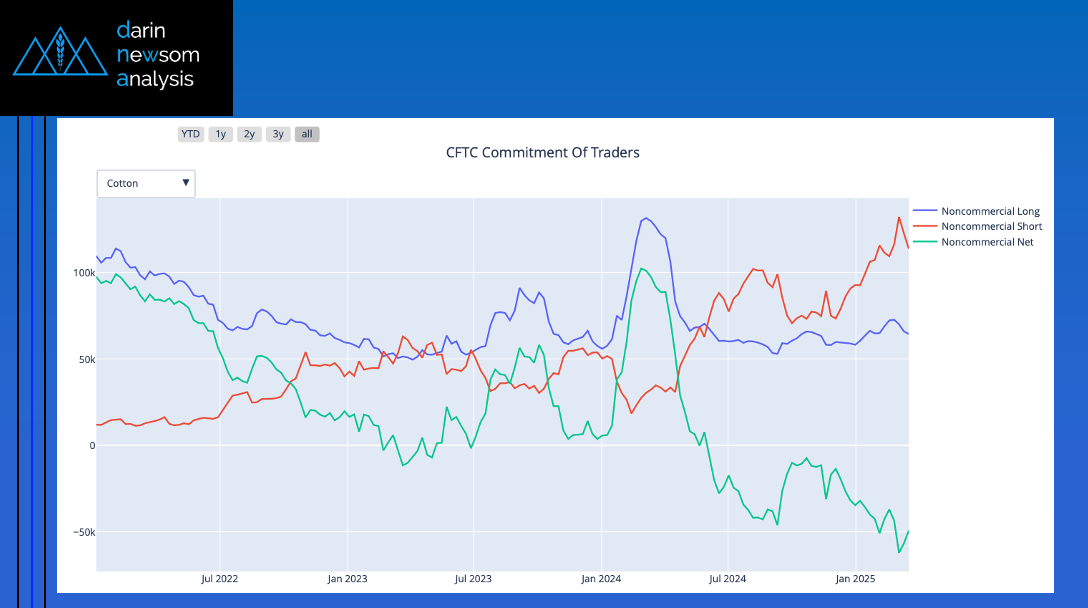This screenshot has width=1088, height=608.
Task: Click the 'Jan 2024' x-axis tick label
Action: (602, 579)
